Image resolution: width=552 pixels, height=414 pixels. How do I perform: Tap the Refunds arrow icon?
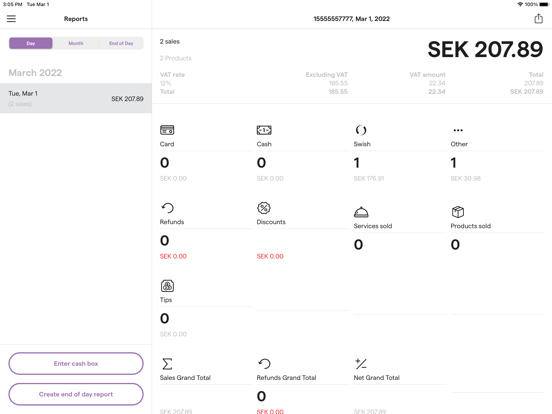click(x=167, y=208)
